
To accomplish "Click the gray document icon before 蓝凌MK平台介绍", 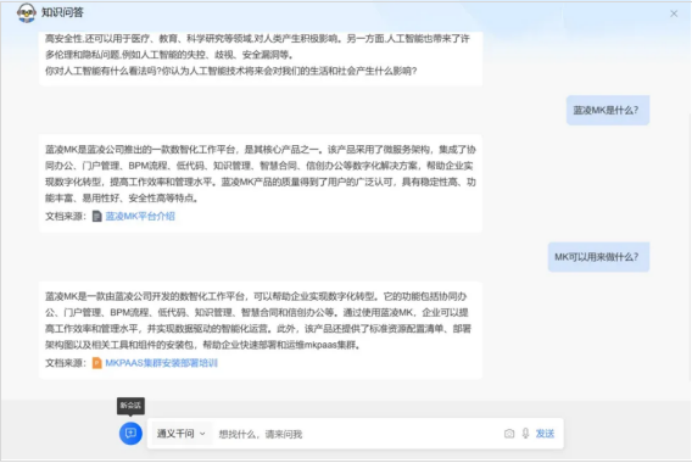I will click(x=97, y=216).
